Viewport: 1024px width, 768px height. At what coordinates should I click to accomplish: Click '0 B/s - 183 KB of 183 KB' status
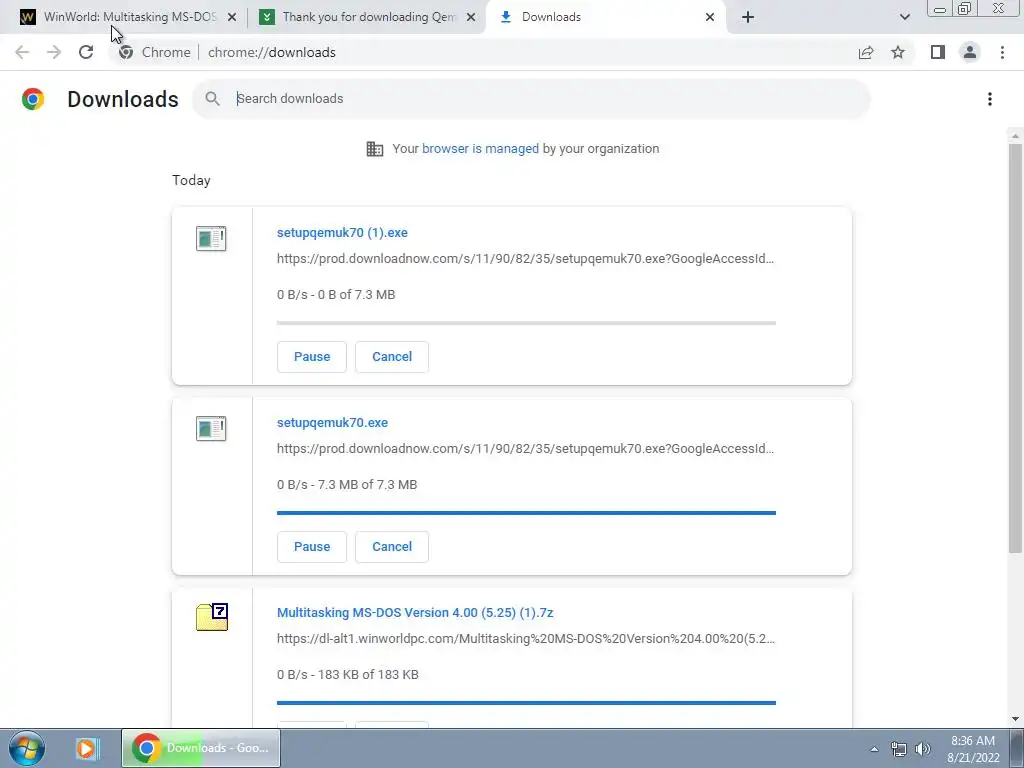(x=347, y=675)
